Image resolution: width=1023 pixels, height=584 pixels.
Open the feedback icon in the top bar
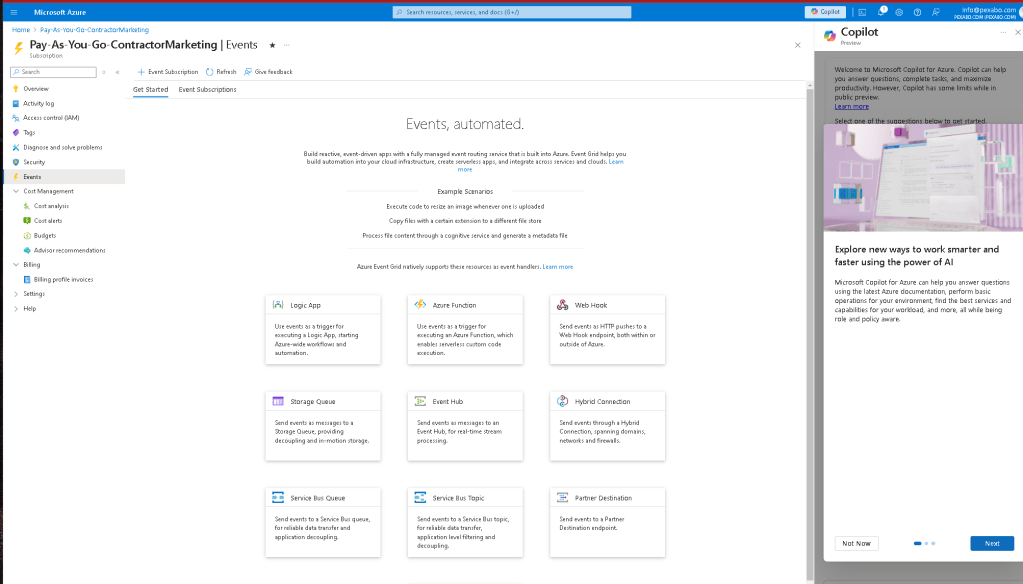coord(936,12)
